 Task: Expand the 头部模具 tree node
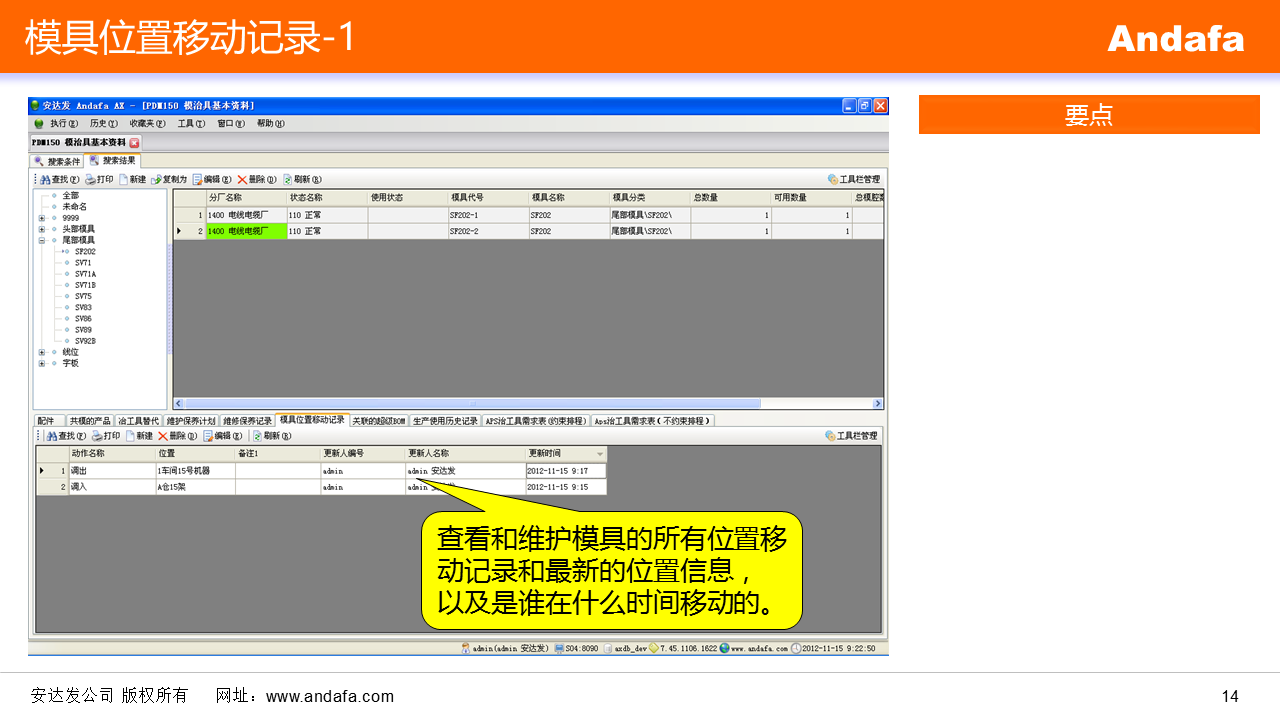coord(42,229)
